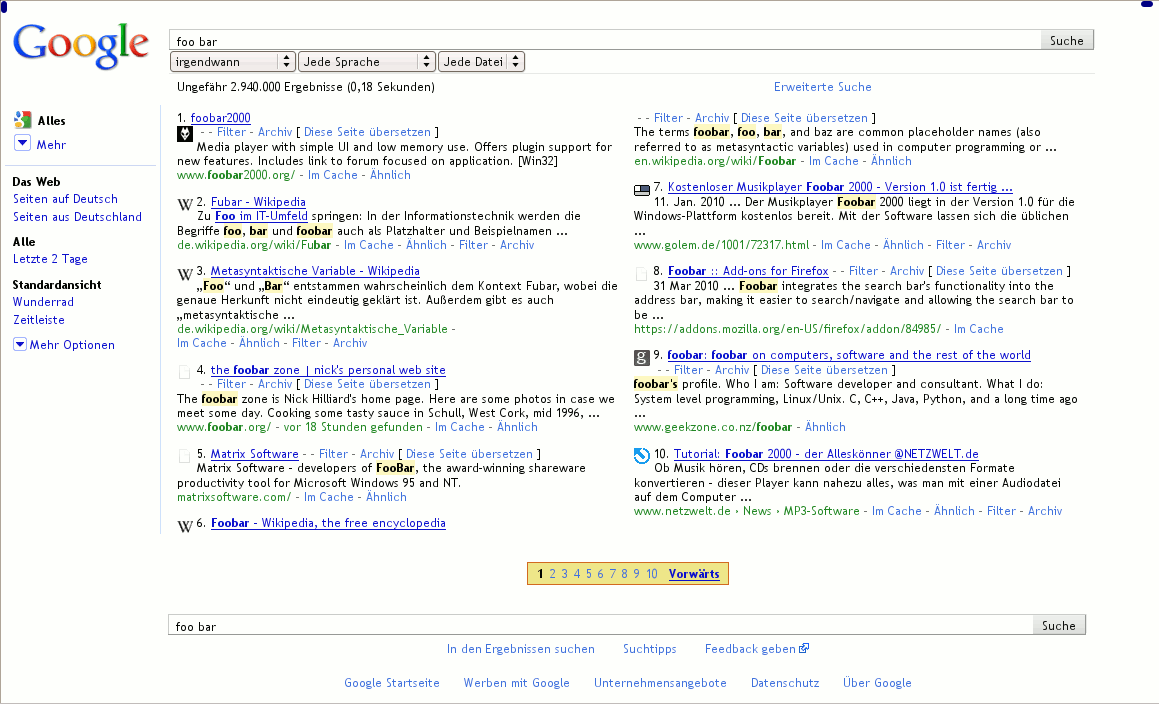Open Metasyntaktische Variable - Wikipedia result
Viewport: 1159px width, 704px height.
pyautogui.click(x=315, y=271)
